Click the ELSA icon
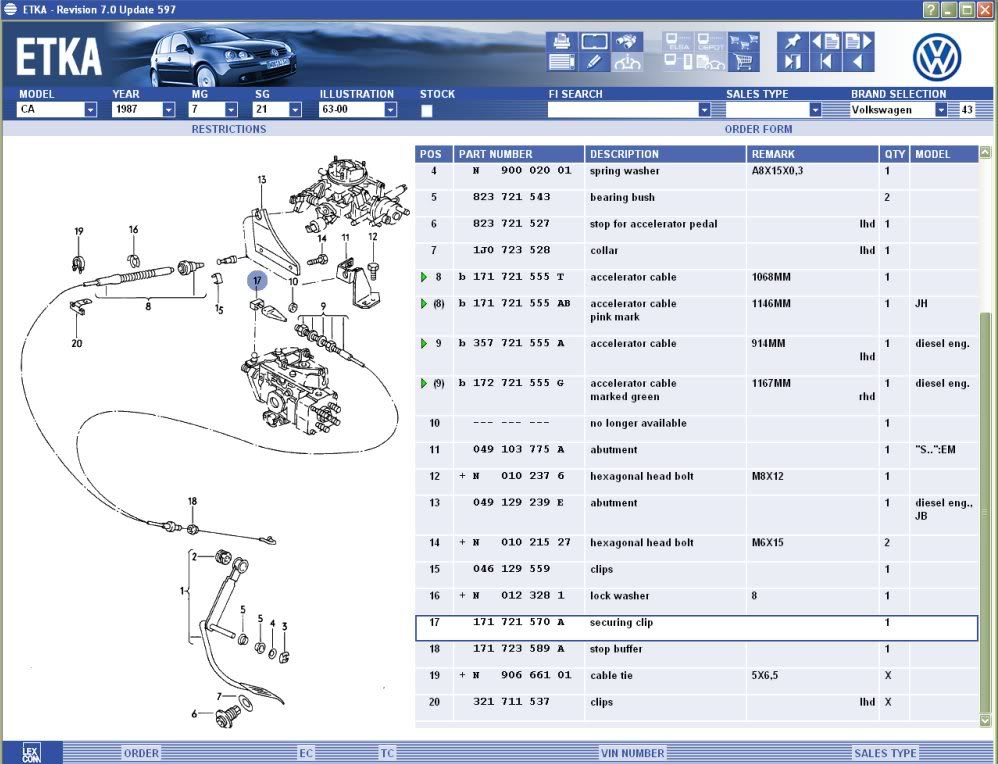 tap(678, 41)
